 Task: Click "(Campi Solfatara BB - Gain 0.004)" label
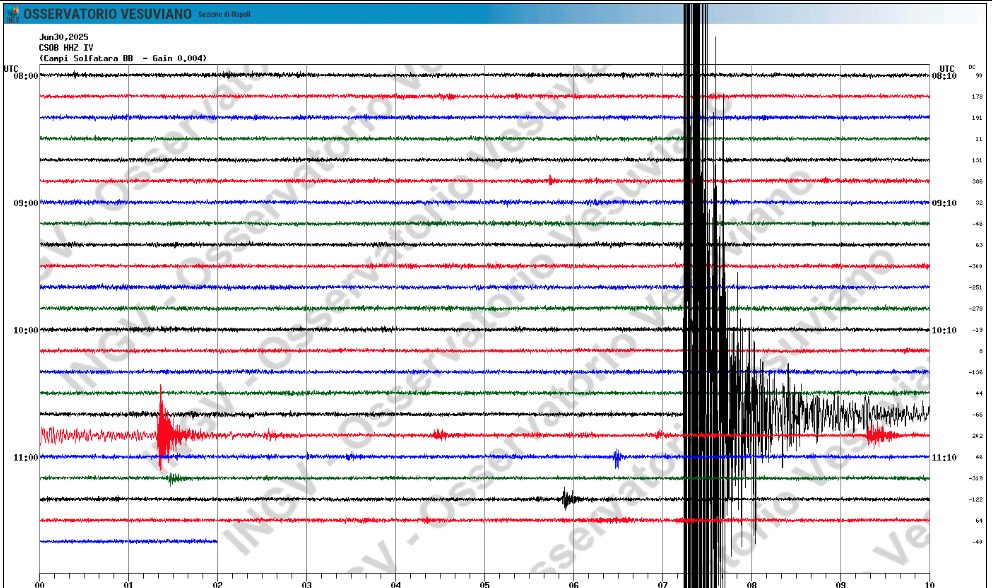point(123,58)
